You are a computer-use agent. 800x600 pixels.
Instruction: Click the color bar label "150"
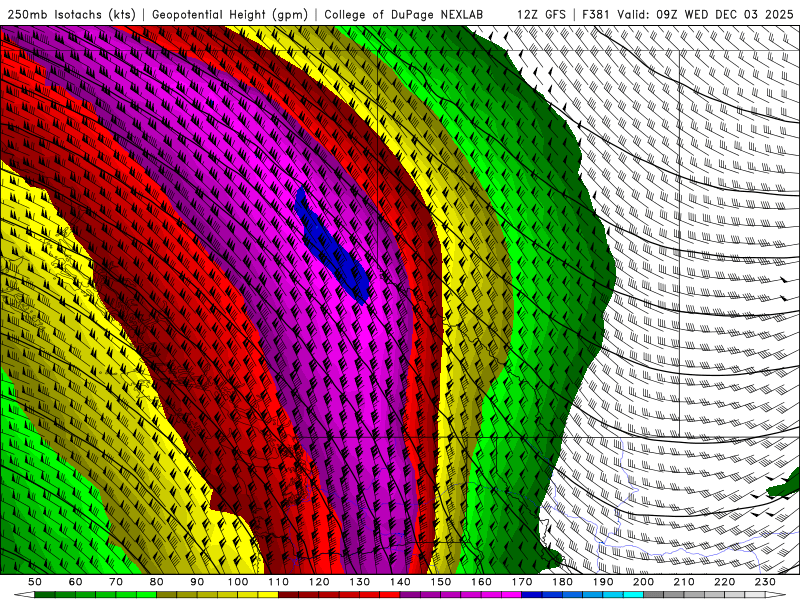click(441, 582)
